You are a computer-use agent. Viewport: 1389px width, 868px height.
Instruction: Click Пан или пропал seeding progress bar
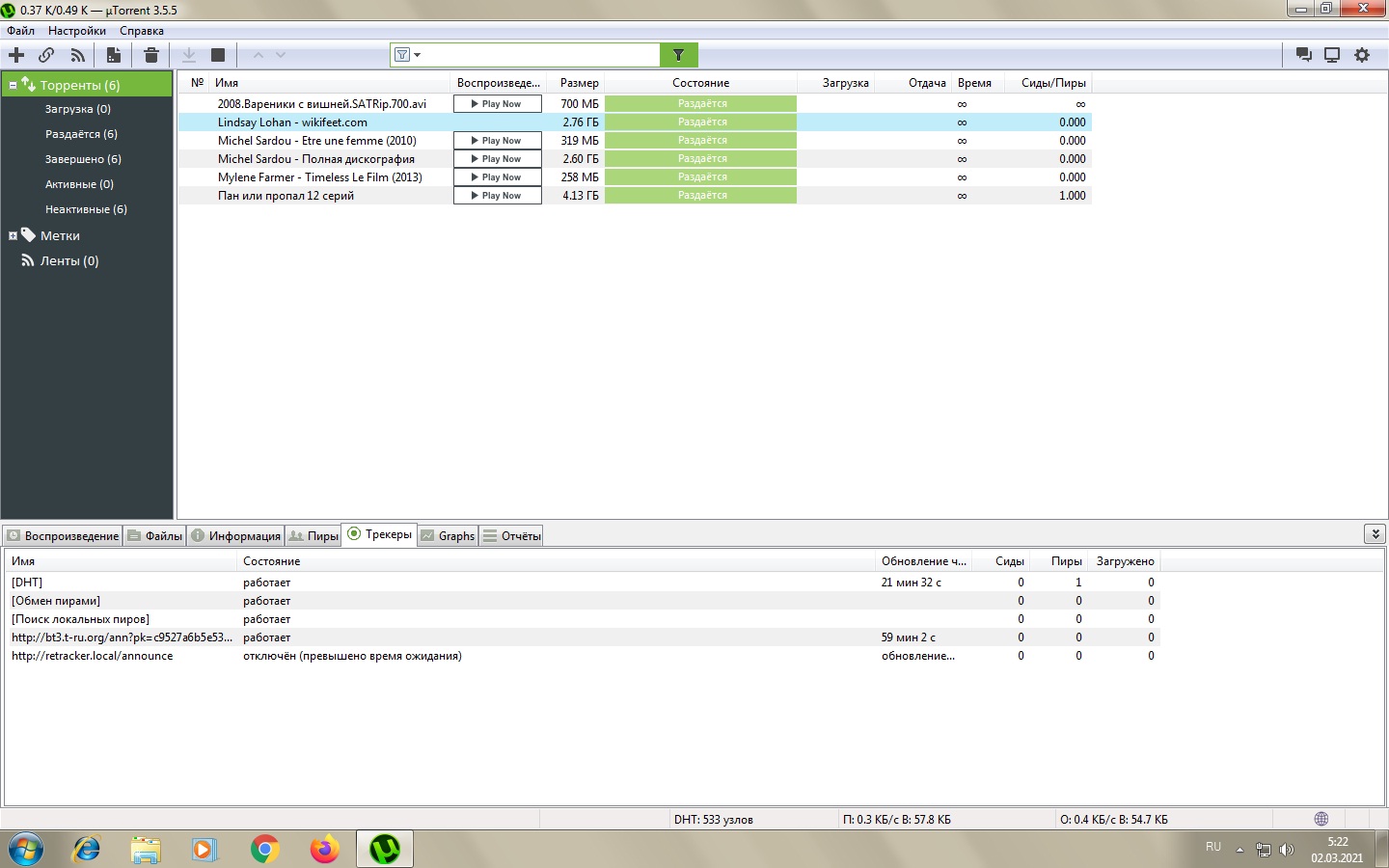701,195
